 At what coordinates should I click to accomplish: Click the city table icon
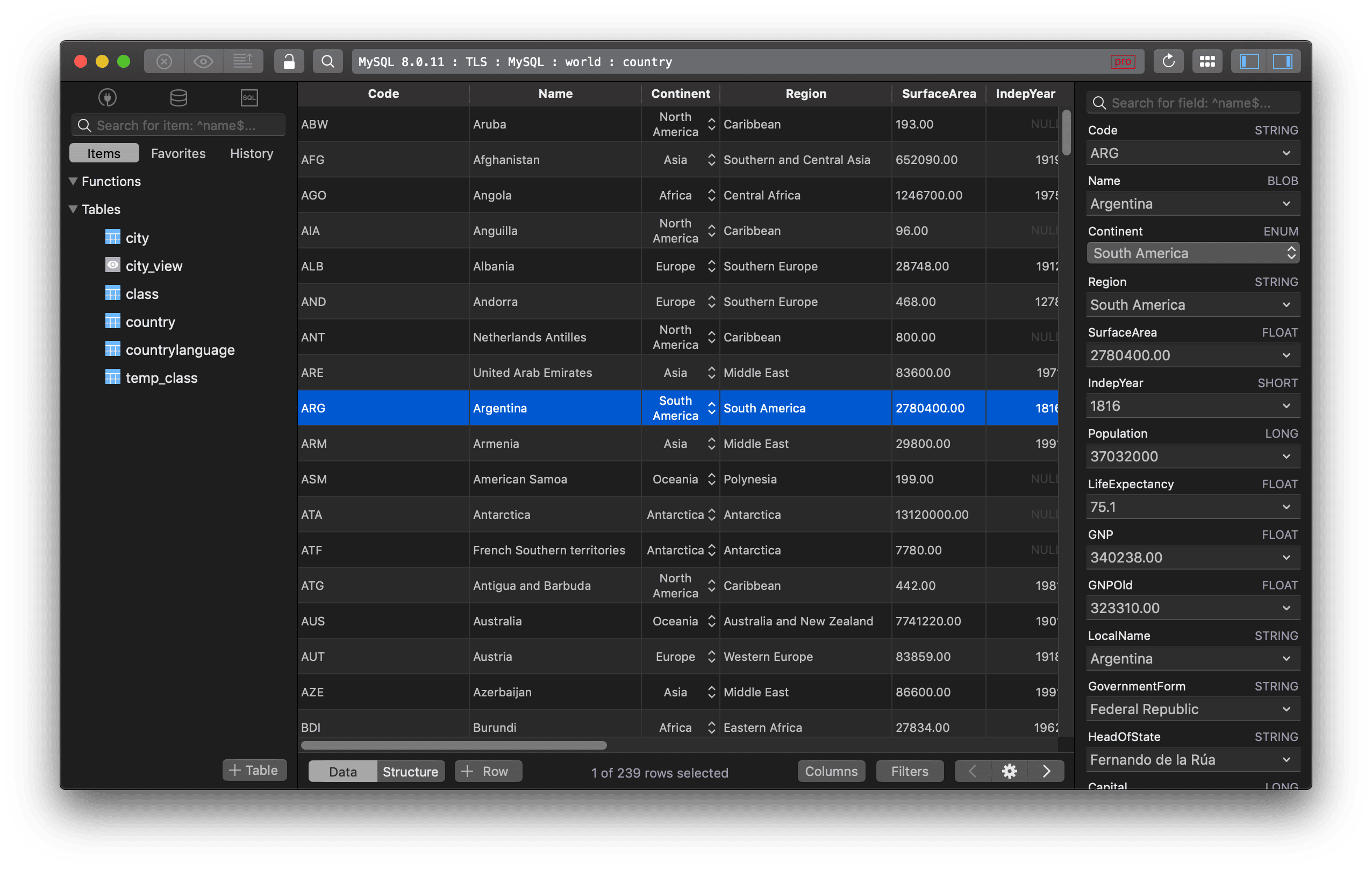point(113,237)
